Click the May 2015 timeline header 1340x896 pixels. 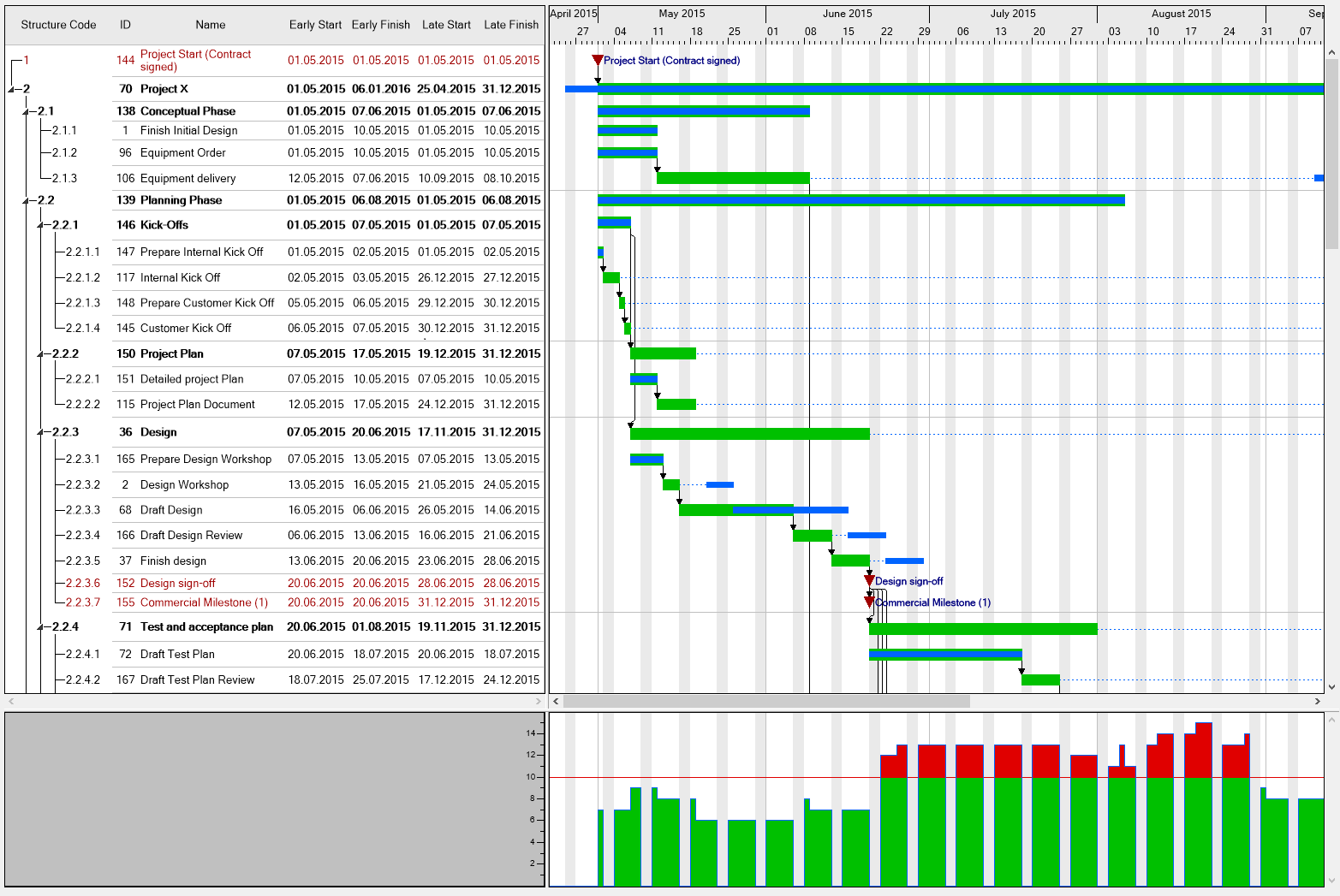tap(681, 13)
